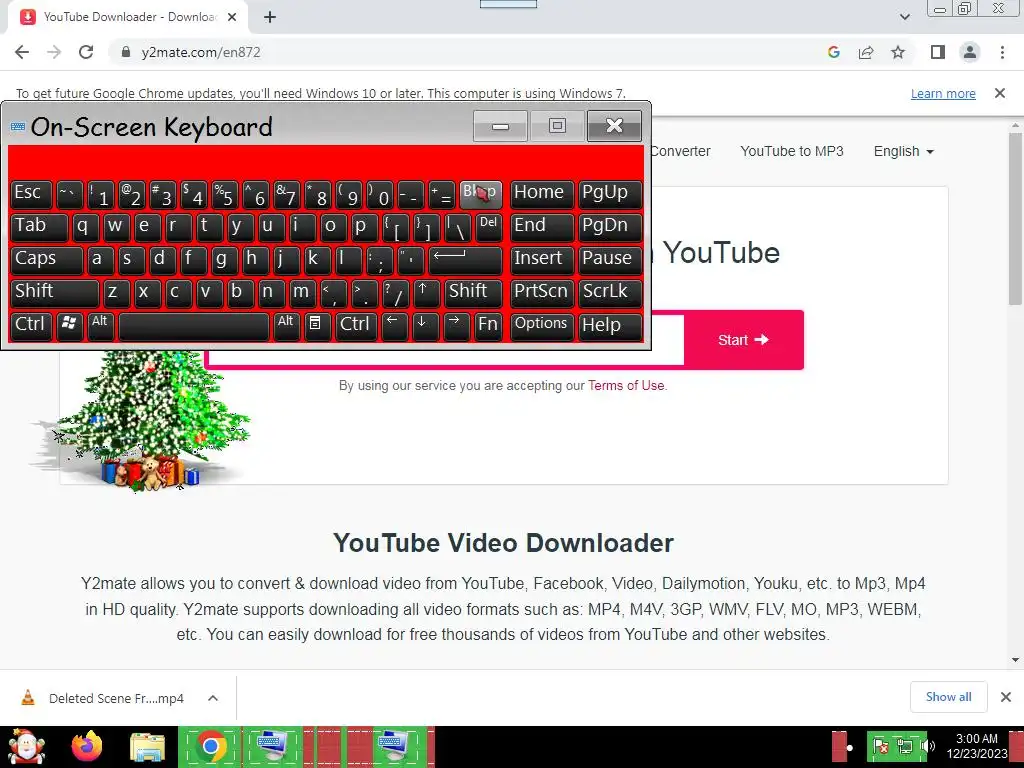The height and width of the screenshot is (768, 1024).
Task: Toggle the ScrLk key on On-Screen Keyboard
Action: (610, 292)
